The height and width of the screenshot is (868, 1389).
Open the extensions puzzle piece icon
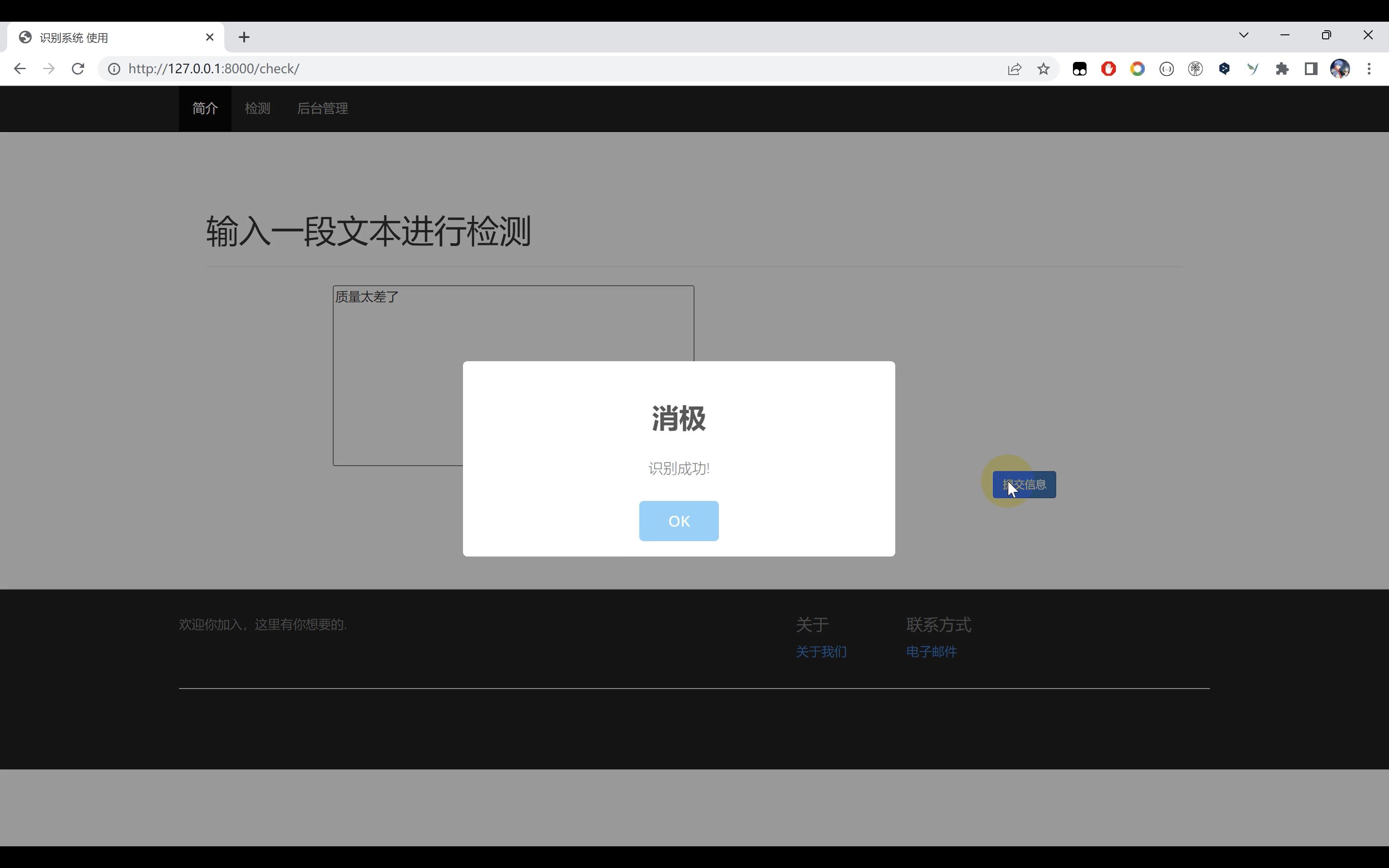1282,68
